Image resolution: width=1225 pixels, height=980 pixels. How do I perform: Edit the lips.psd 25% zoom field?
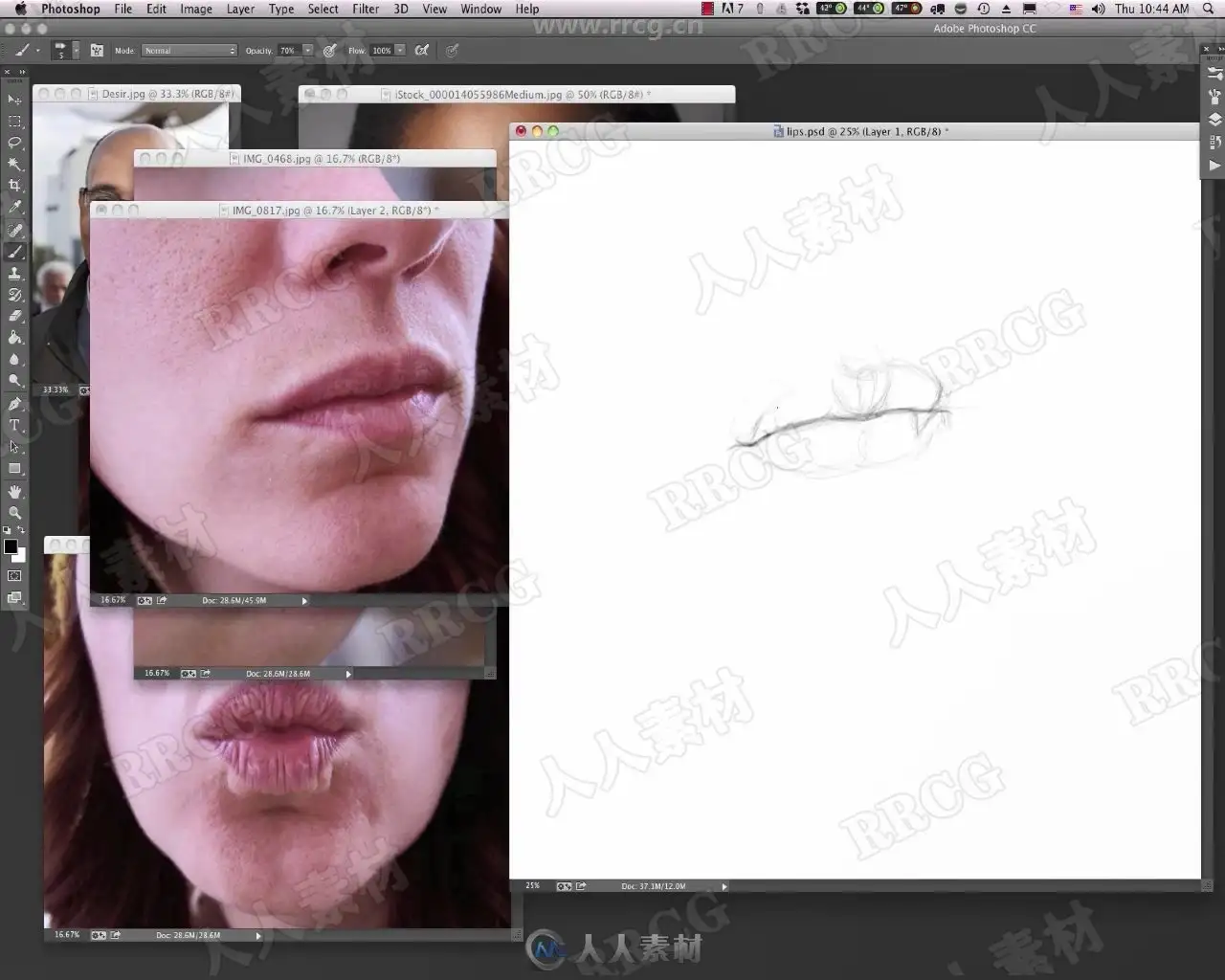click(x=532, y=886)
